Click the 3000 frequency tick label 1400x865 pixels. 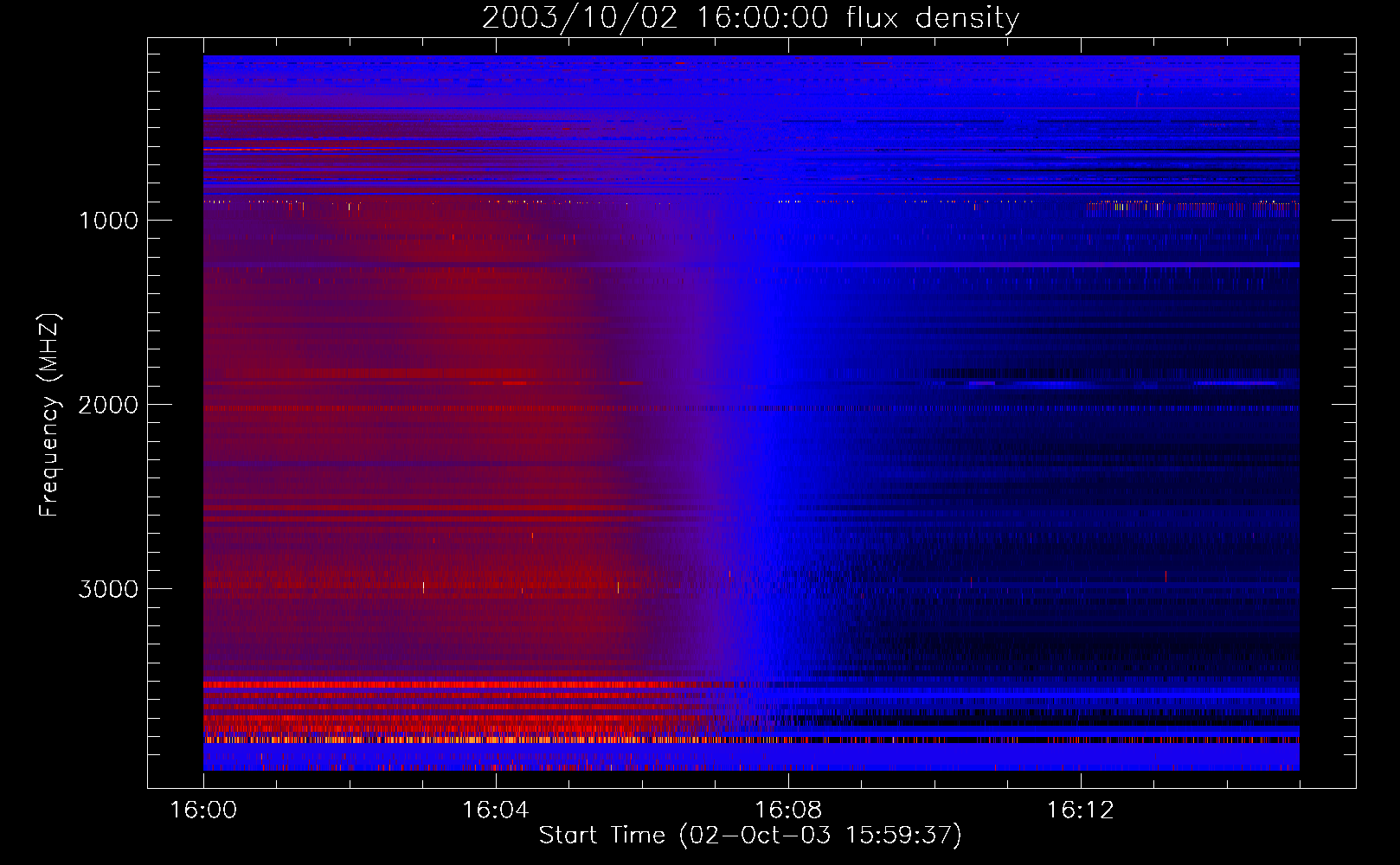point(108,589)
